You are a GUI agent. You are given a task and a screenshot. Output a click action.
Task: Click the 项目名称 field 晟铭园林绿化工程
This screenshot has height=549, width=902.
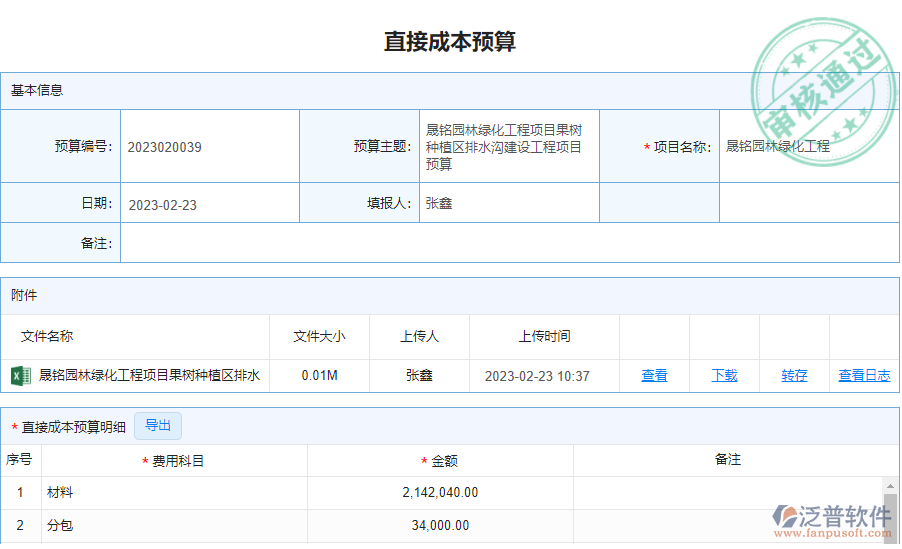(x=806, y=147)
